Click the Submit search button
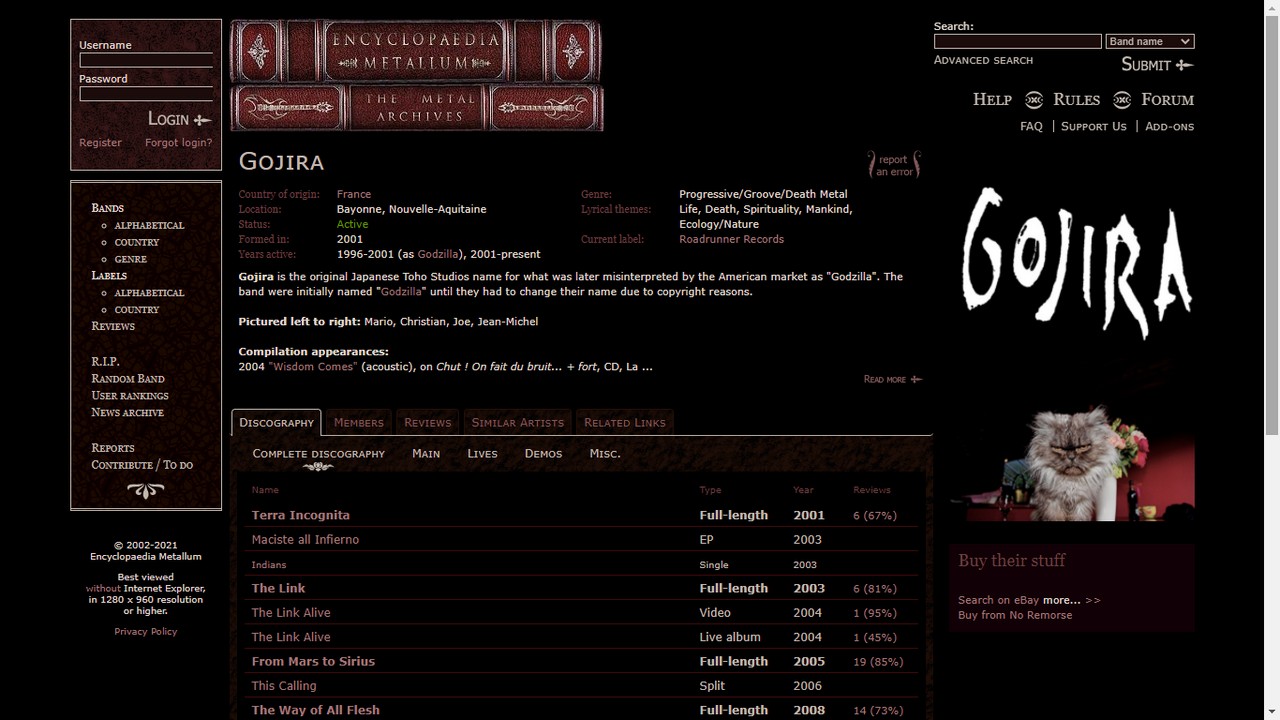1280x720 pixels. tap(1157, 65)
